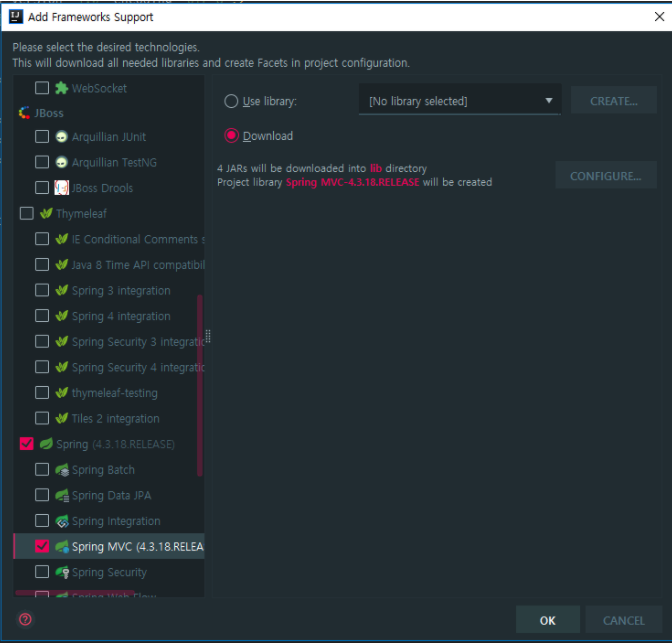Image resolution: width=672 pixels, height=643 pixels.
Task: Click the IntelliJ logo in the title bar
Action: [x=16, y=17]
